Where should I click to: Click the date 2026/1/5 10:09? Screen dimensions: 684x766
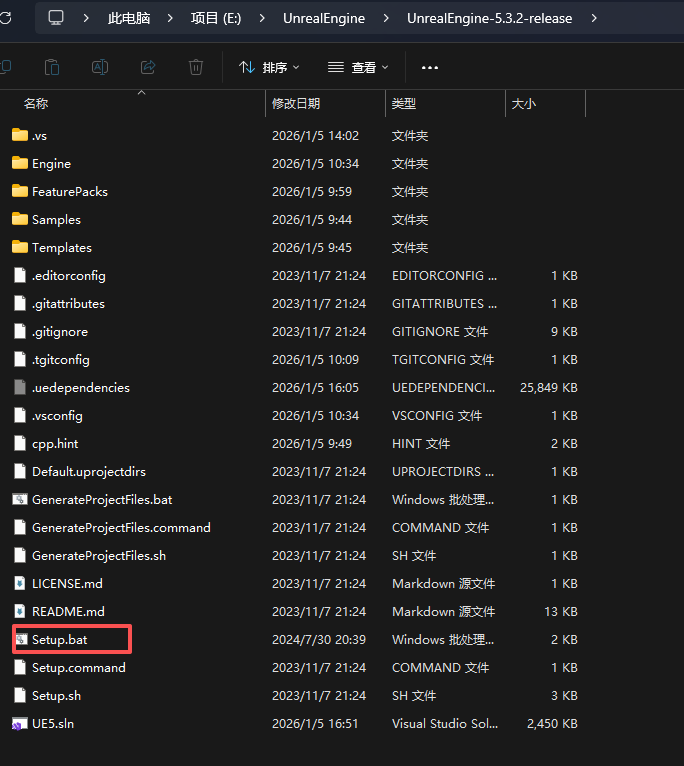click(315, 360)
